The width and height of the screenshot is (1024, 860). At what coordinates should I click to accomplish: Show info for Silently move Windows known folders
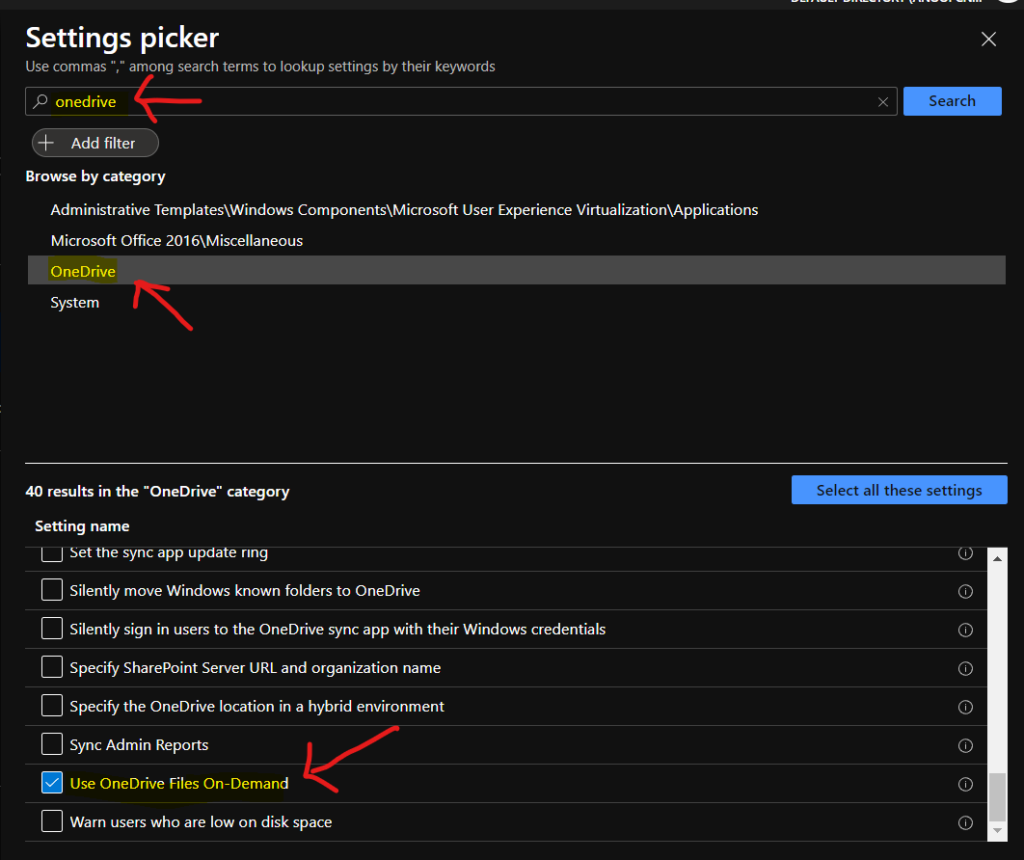tap(965, 591)
